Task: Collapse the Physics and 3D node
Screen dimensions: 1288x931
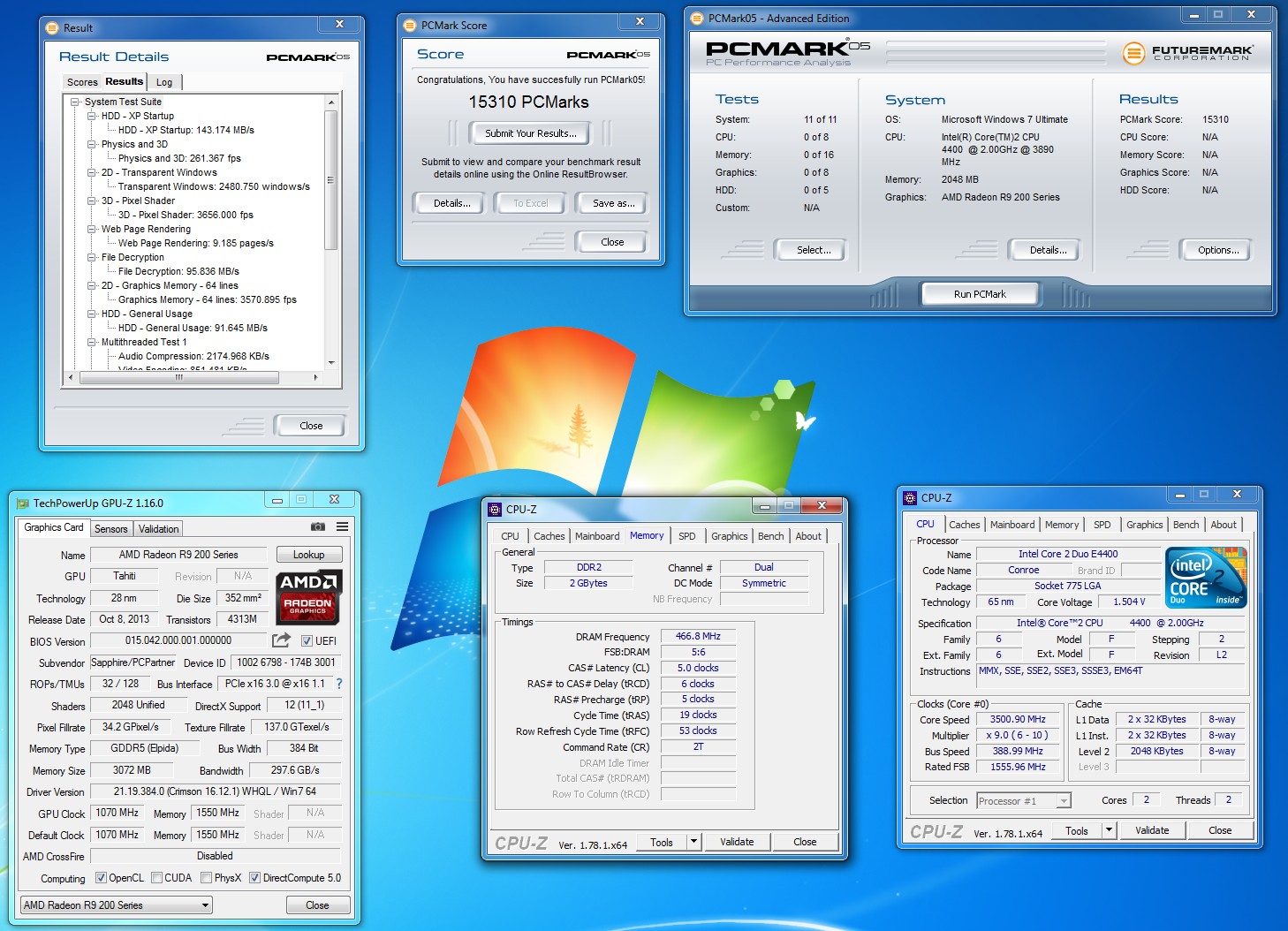Action: pyautogui.click(x=92, y=144)
